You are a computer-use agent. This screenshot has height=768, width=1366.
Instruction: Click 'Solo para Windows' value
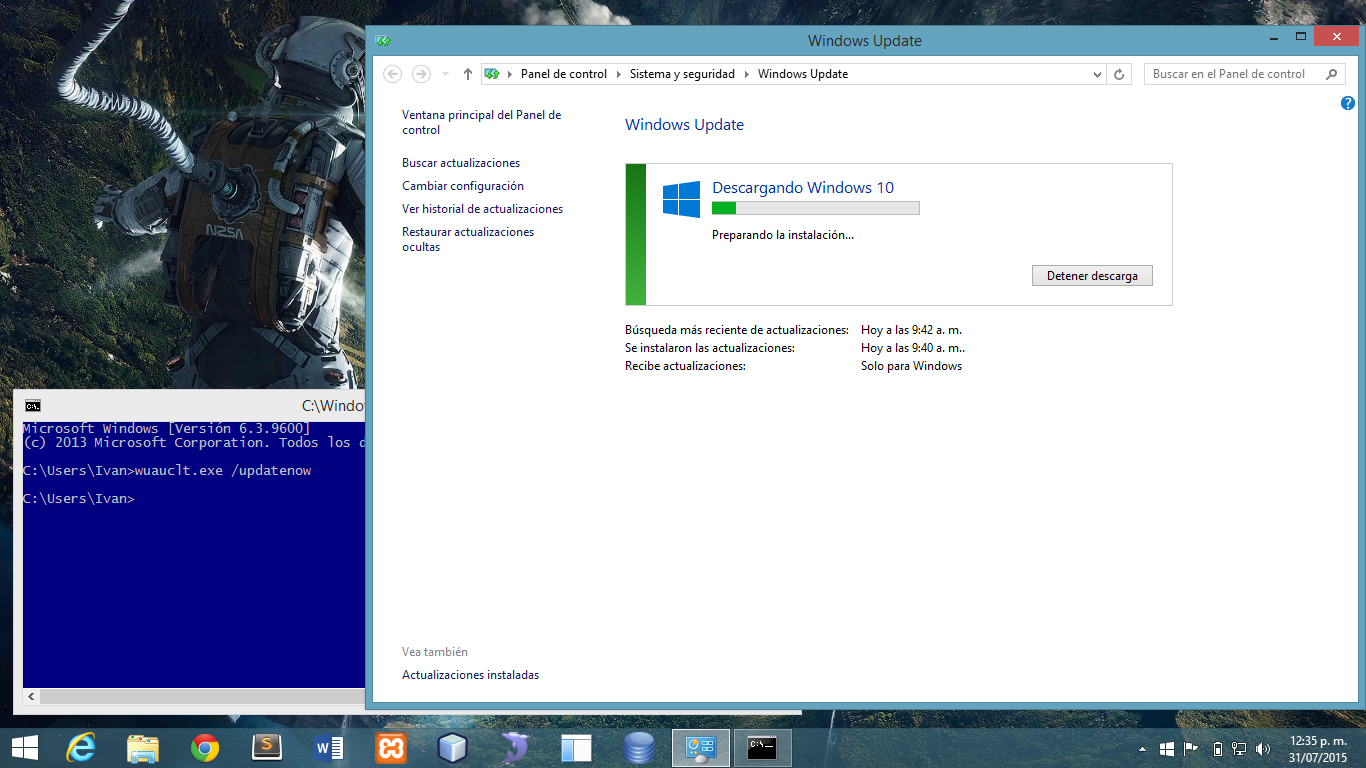point(911,366)
